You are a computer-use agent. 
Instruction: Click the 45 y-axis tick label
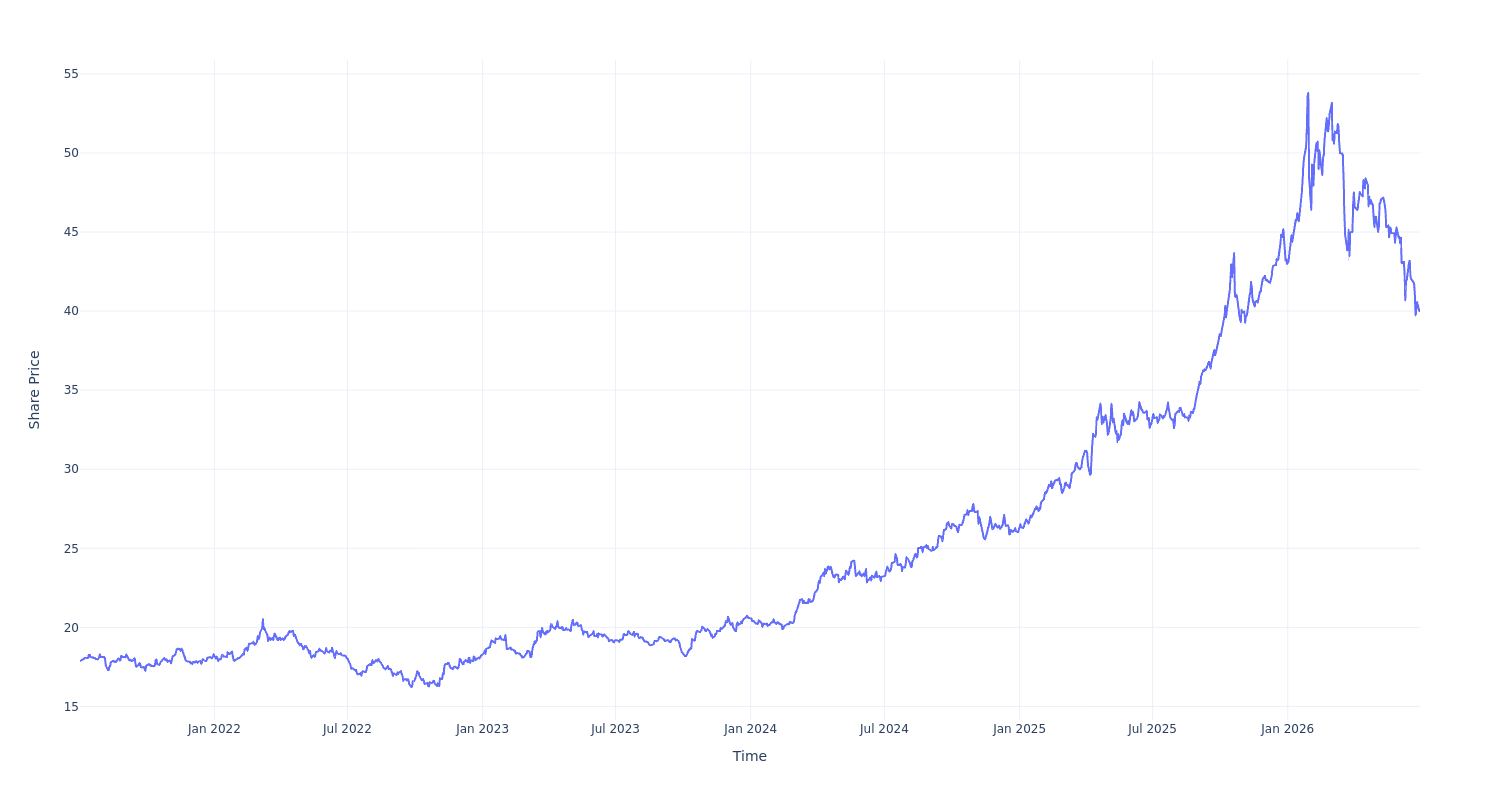coord(71,232)
